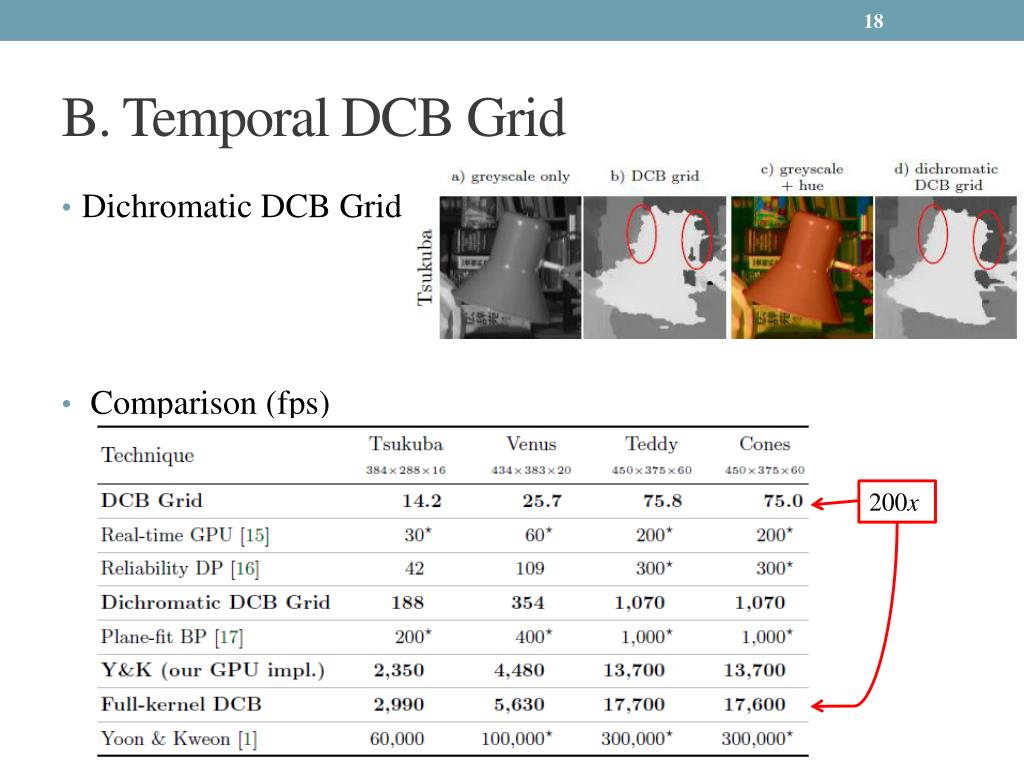
Task: Click the 'Dichromatic DCB Grid' bullet text
Action: tap(241, 206)
